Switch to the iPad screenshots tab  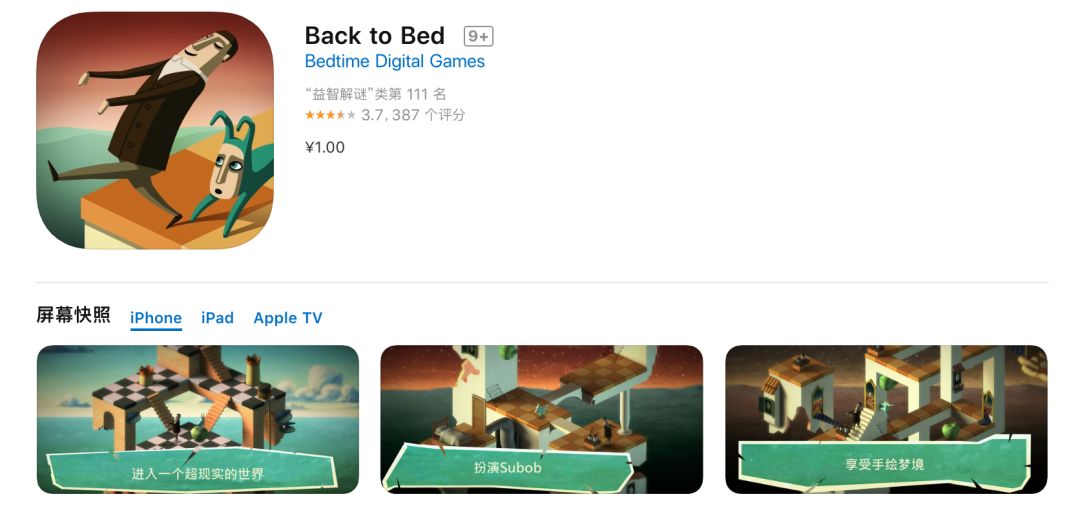(217, 318)
